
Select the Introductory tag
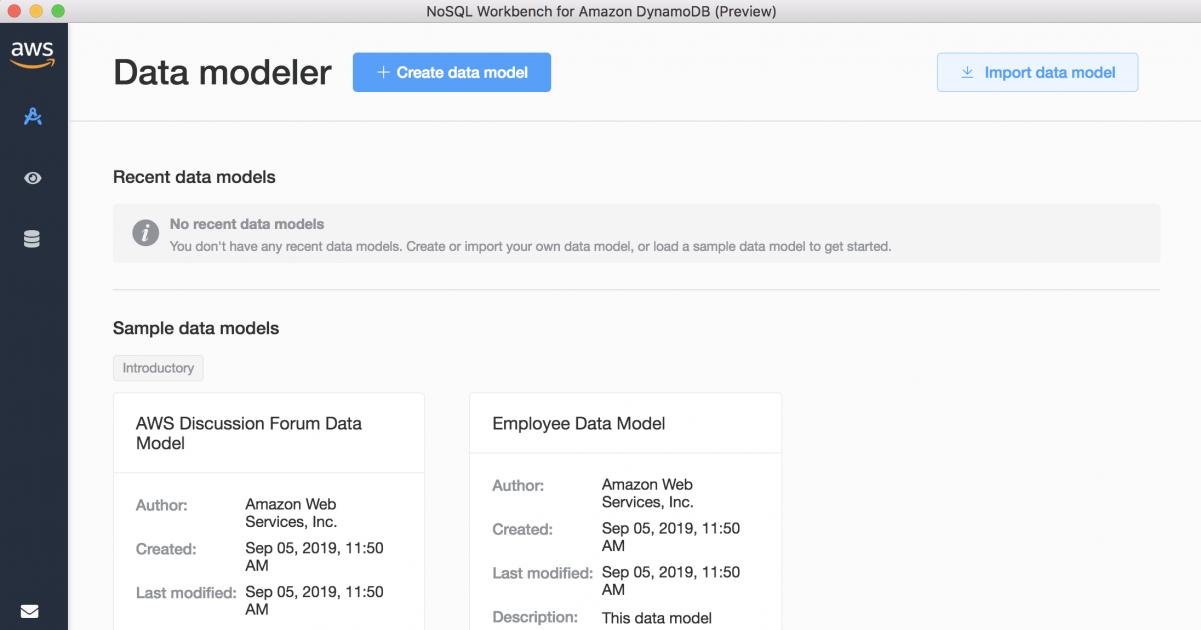click(x=158, y=368)
